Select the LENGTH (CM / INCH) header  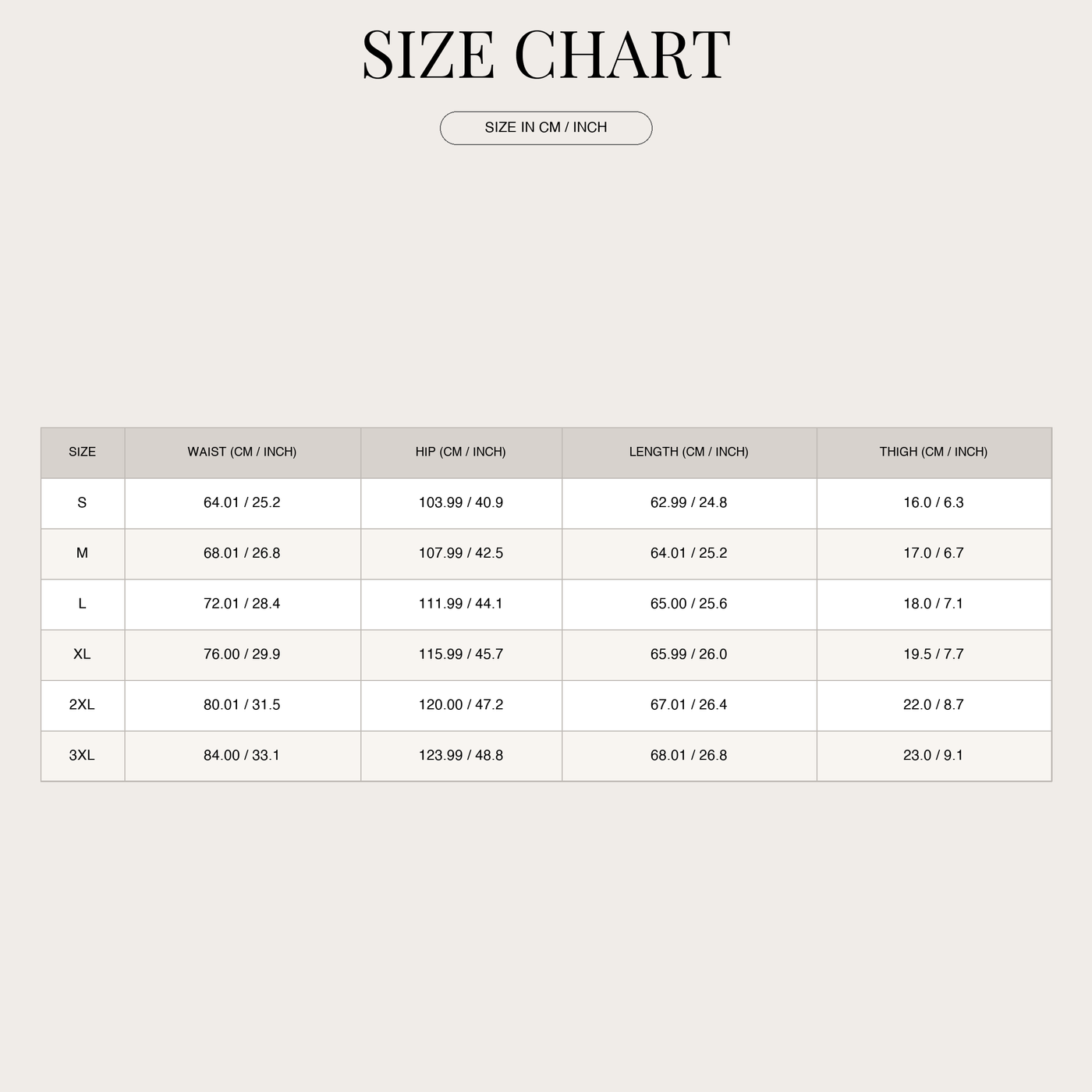pyautogui.click(x=690, y=452)
